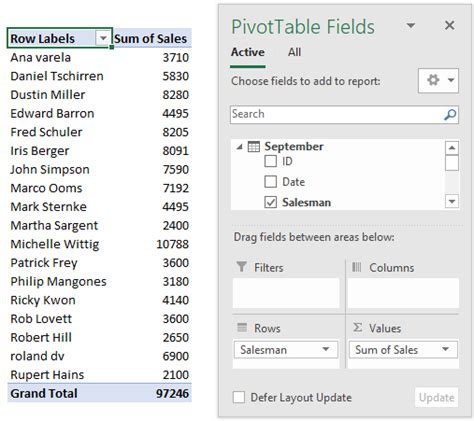The height and width of the screenshot is (421, 474).
Task: Open the gear Tools settings menu
Action: coord(438,80)
